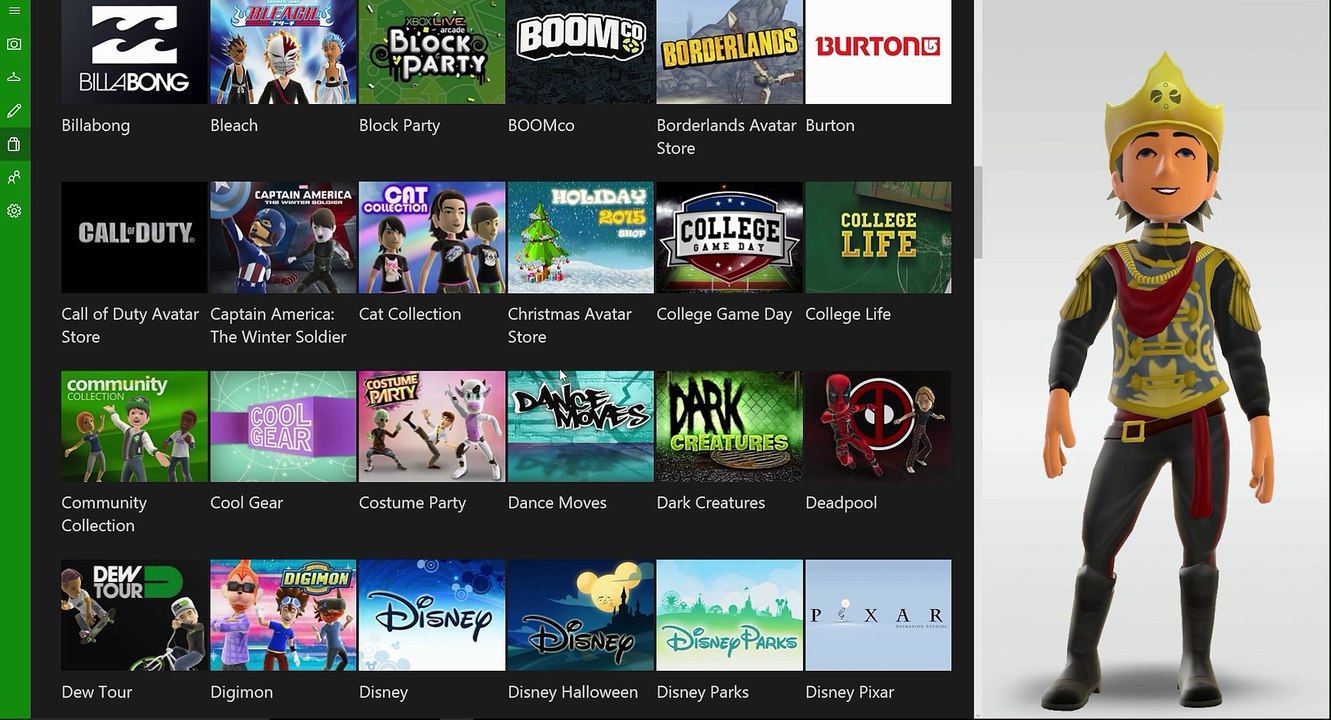The height and width of the screenshot is (720, 1331).
Task: Open the Billabong store tile
Action: click(134, 52)
